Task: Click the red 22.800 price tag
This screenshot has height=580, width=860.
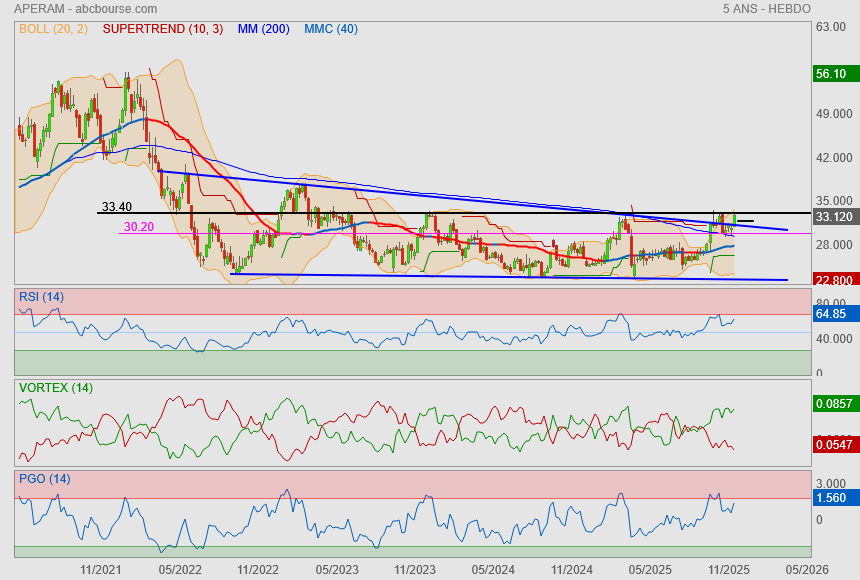Action: point(833,281)
